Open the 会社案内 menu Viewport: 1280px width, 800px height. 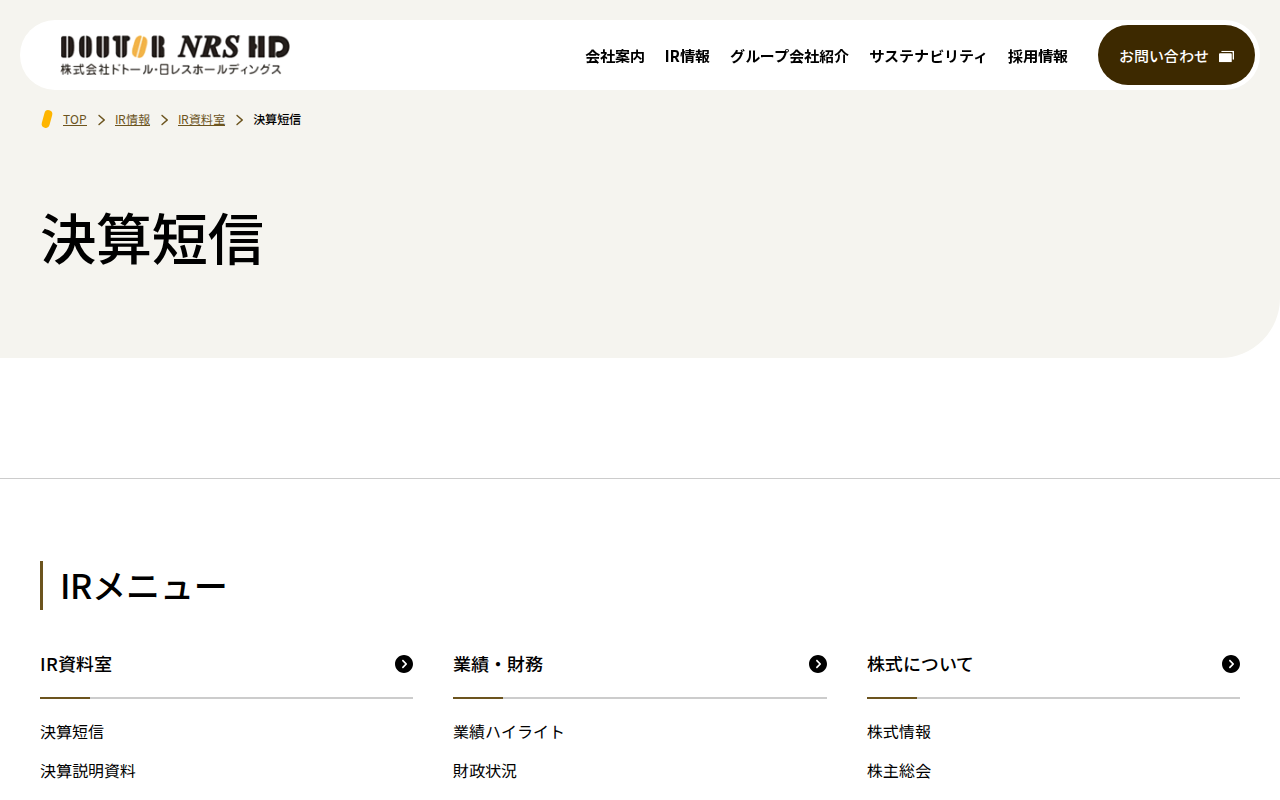(x=615, y=56)
